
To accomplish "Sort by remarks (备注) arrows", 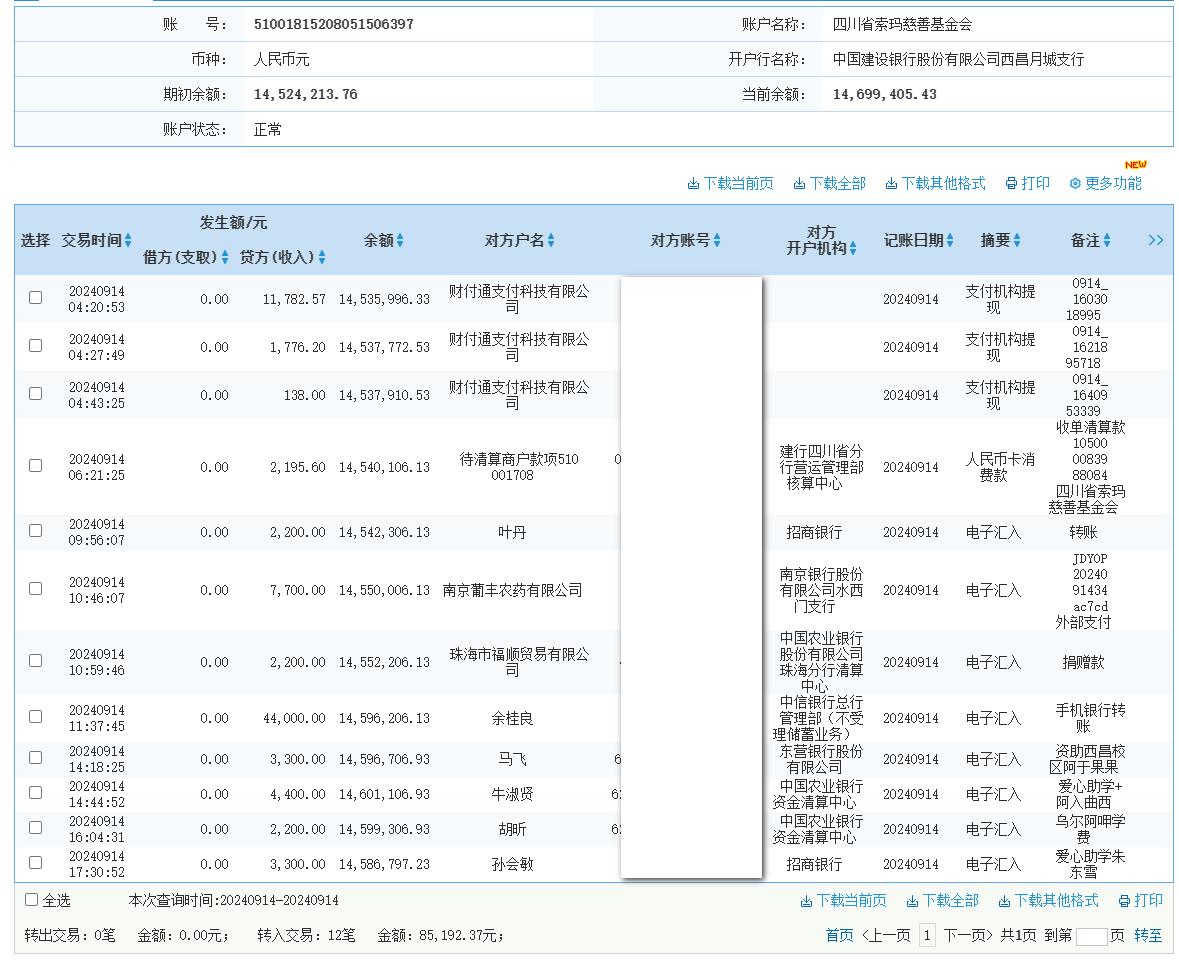I will coord(1107,240).
